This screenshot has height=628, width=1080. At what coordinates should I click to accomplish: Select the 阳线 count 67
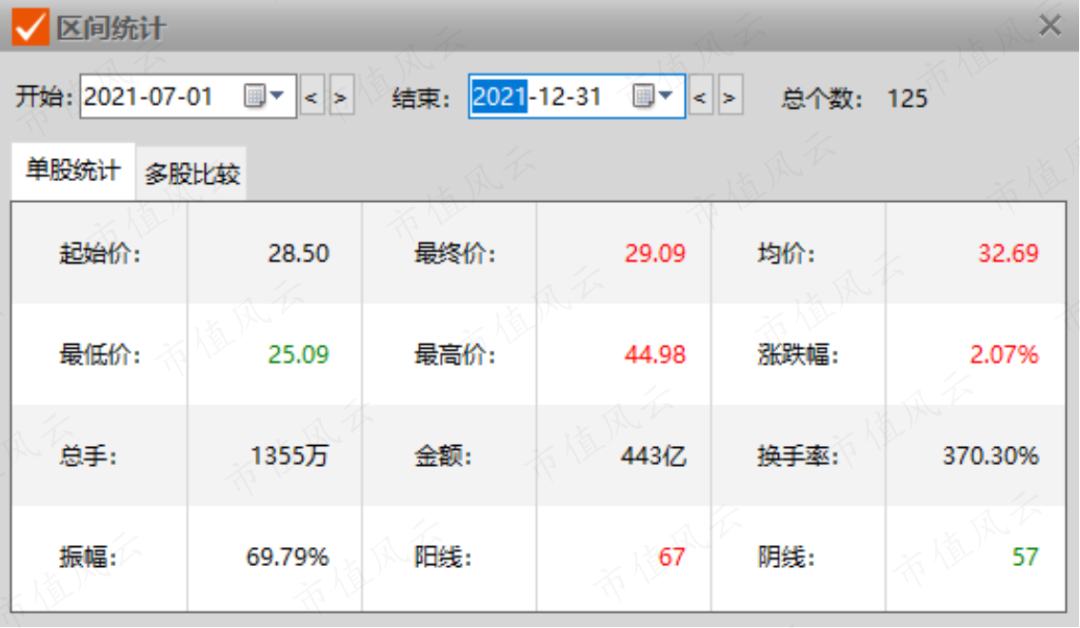672,556
